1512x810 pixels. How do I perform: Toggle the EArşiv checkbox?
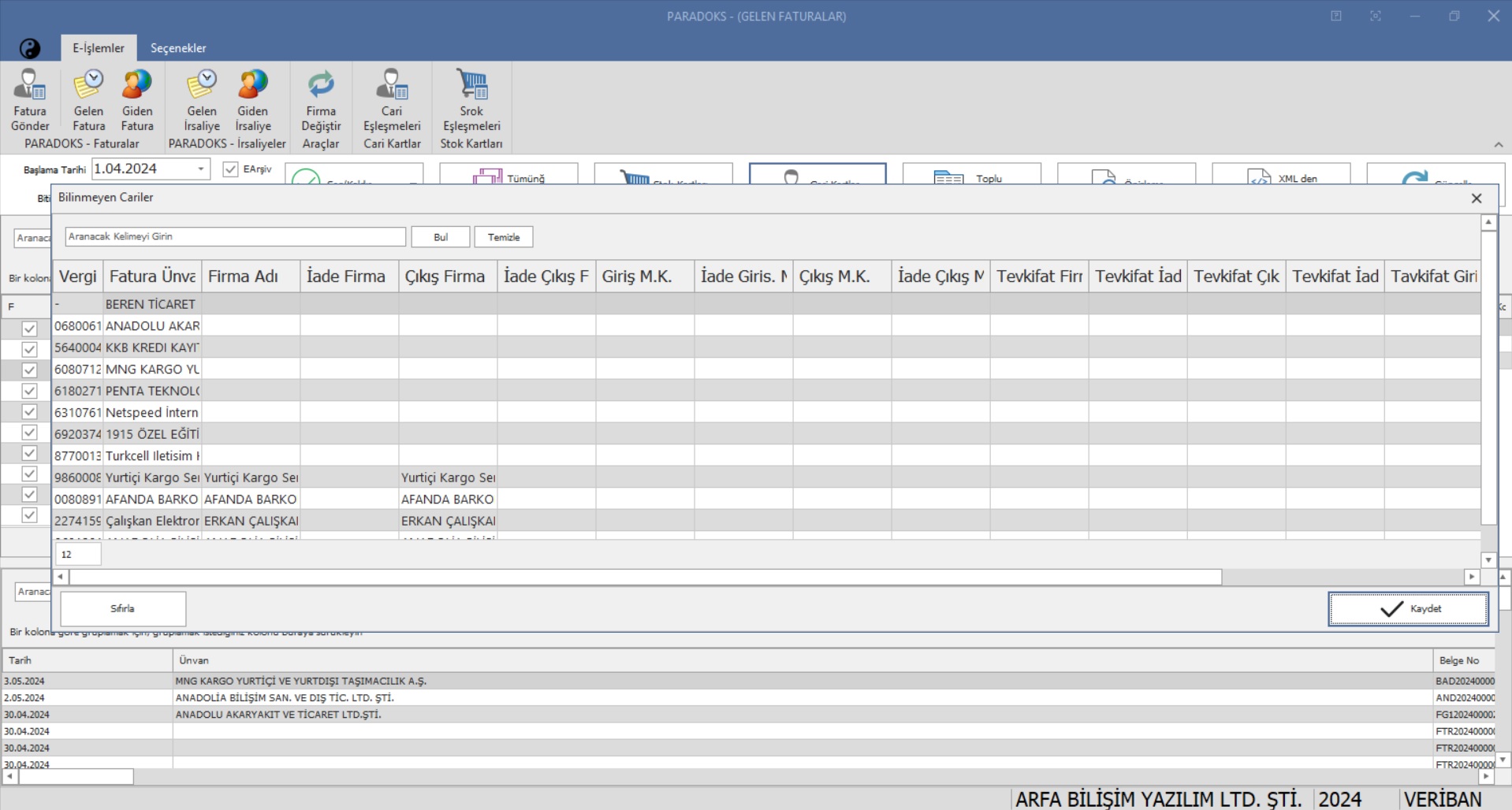(230, 169)
